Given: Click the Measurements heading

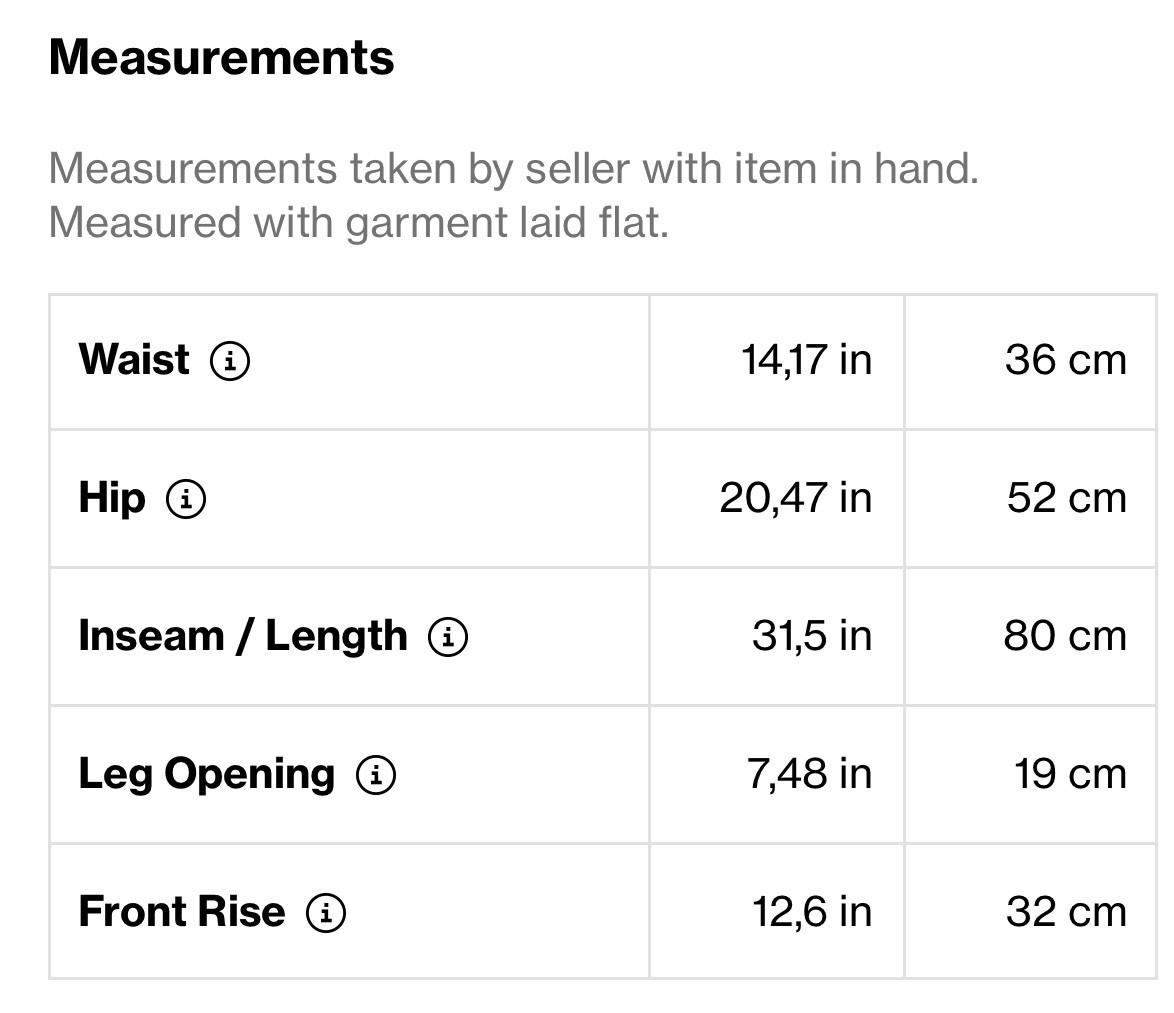Looking at the screenshot, I should [x=221, y=57].
